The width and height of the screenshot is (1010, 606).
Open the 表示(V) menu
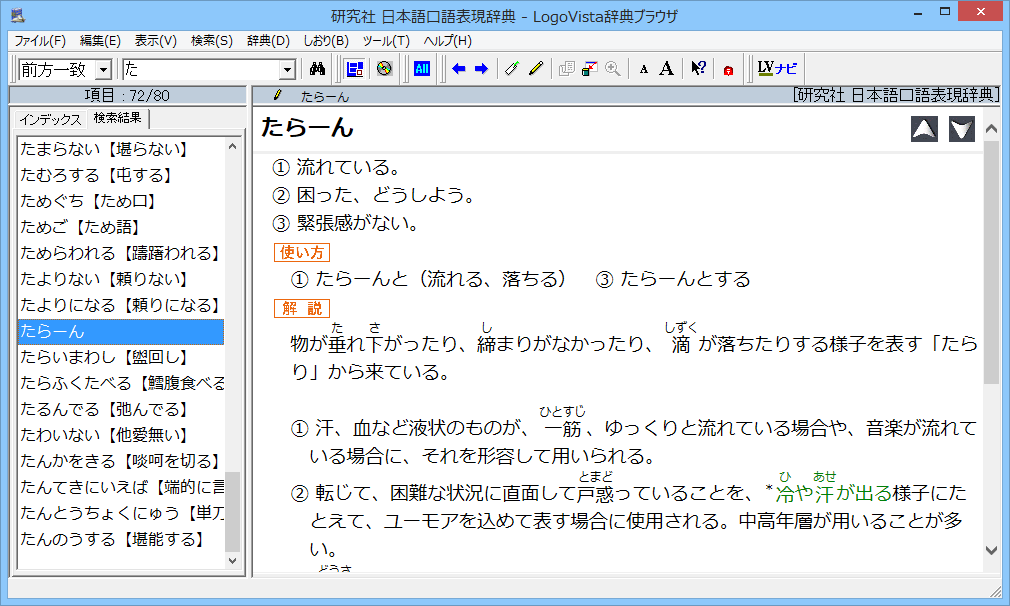coord(156,41)
